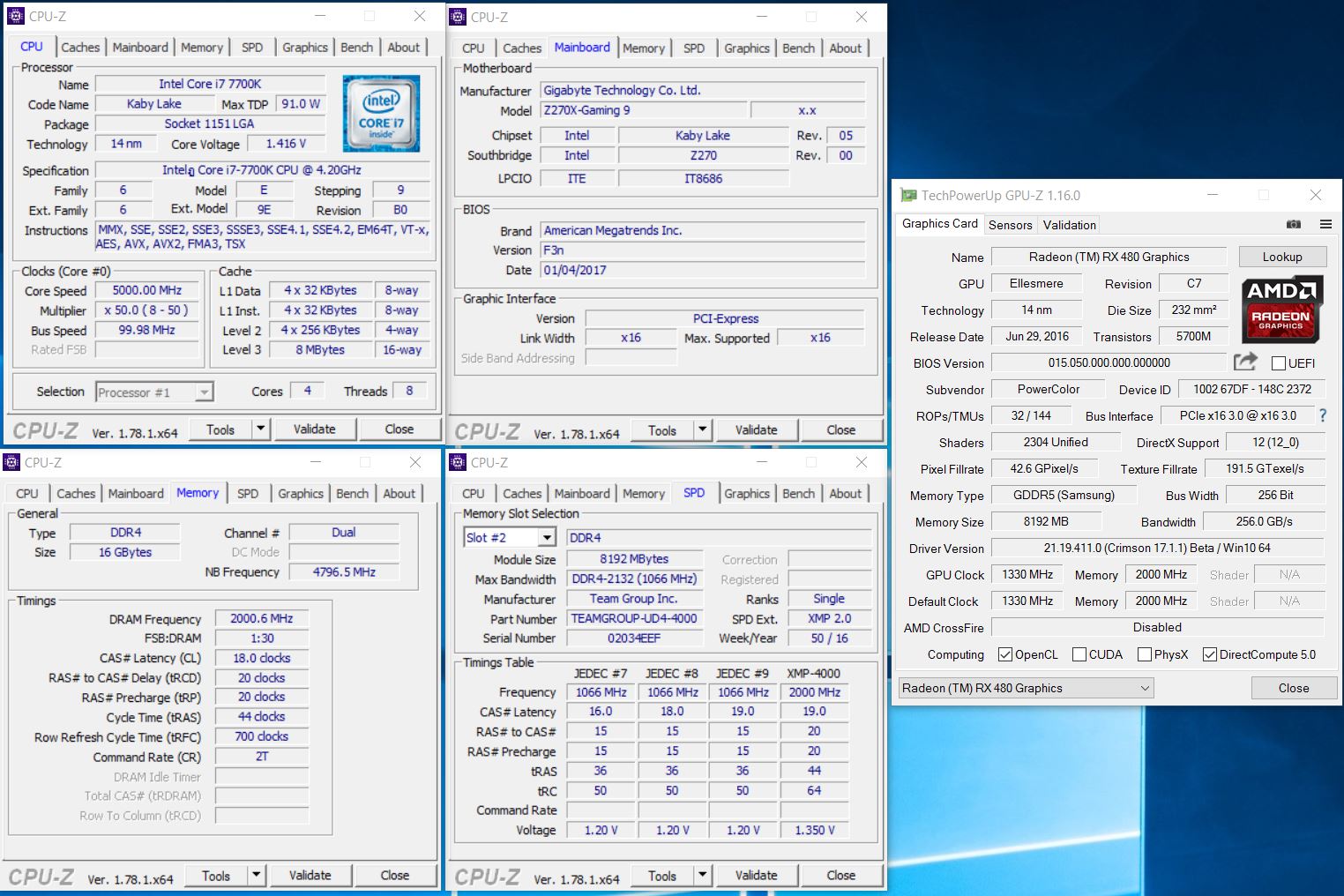Screen dimensions: 1344x896
Task: Toggle the UEFI checkbox
Action: [1278, 363]
